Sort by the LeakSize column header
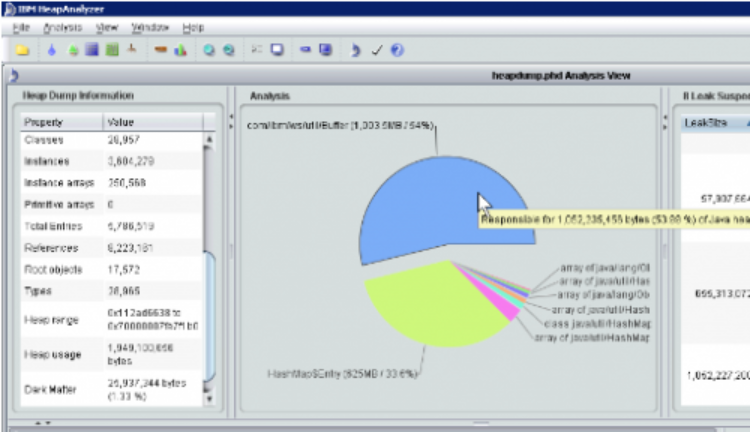Viewport: 752px width, 436px height. coord(715,123)
